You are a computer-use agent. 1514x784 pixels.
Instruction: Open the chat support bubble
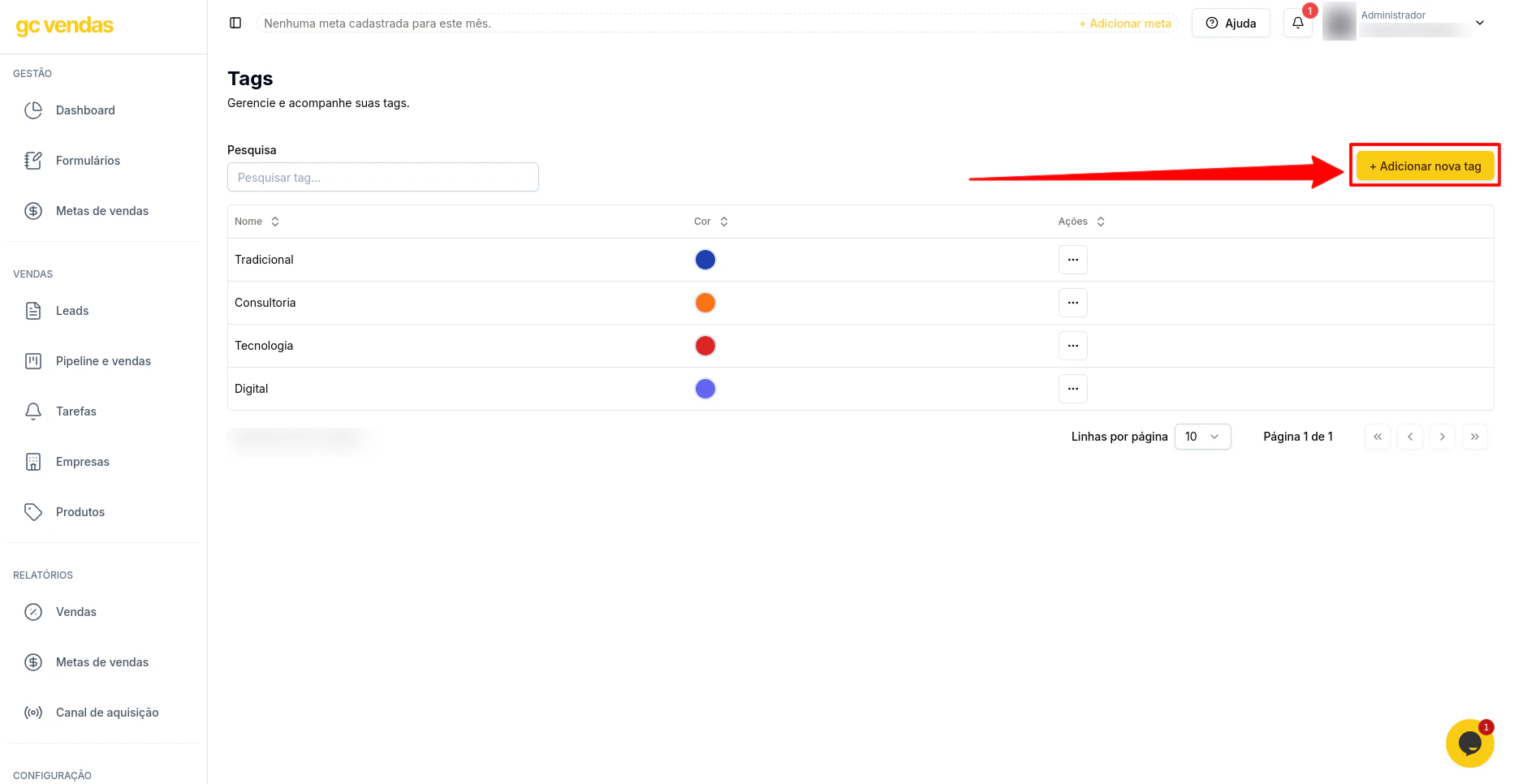(x=1469, y=743)
